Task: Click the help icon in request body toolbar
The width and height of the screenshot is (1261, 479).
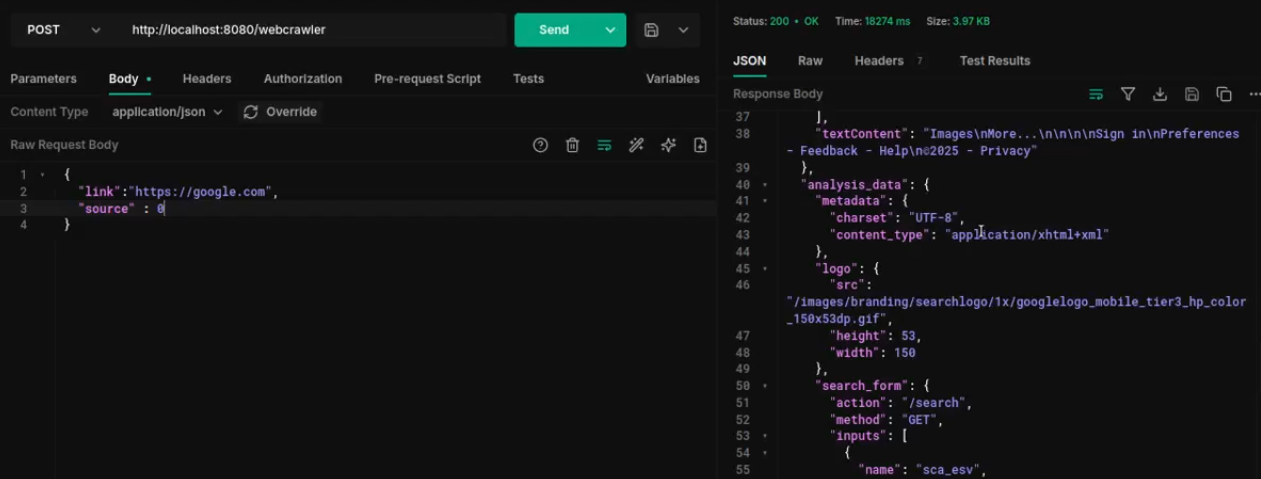Action: click(540, 145)
